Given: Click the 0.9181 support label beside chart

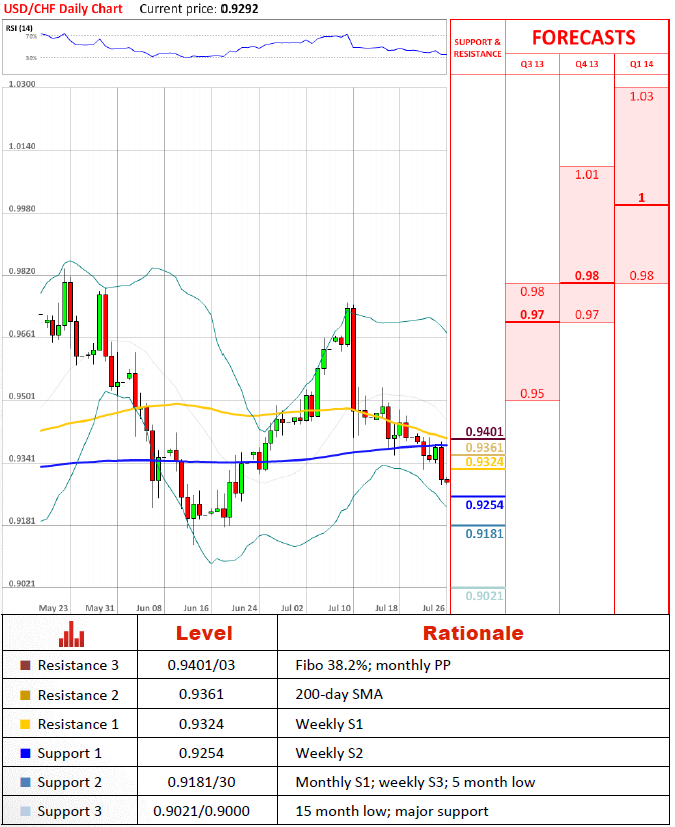Looking at the screenshot, I should 484,534.
